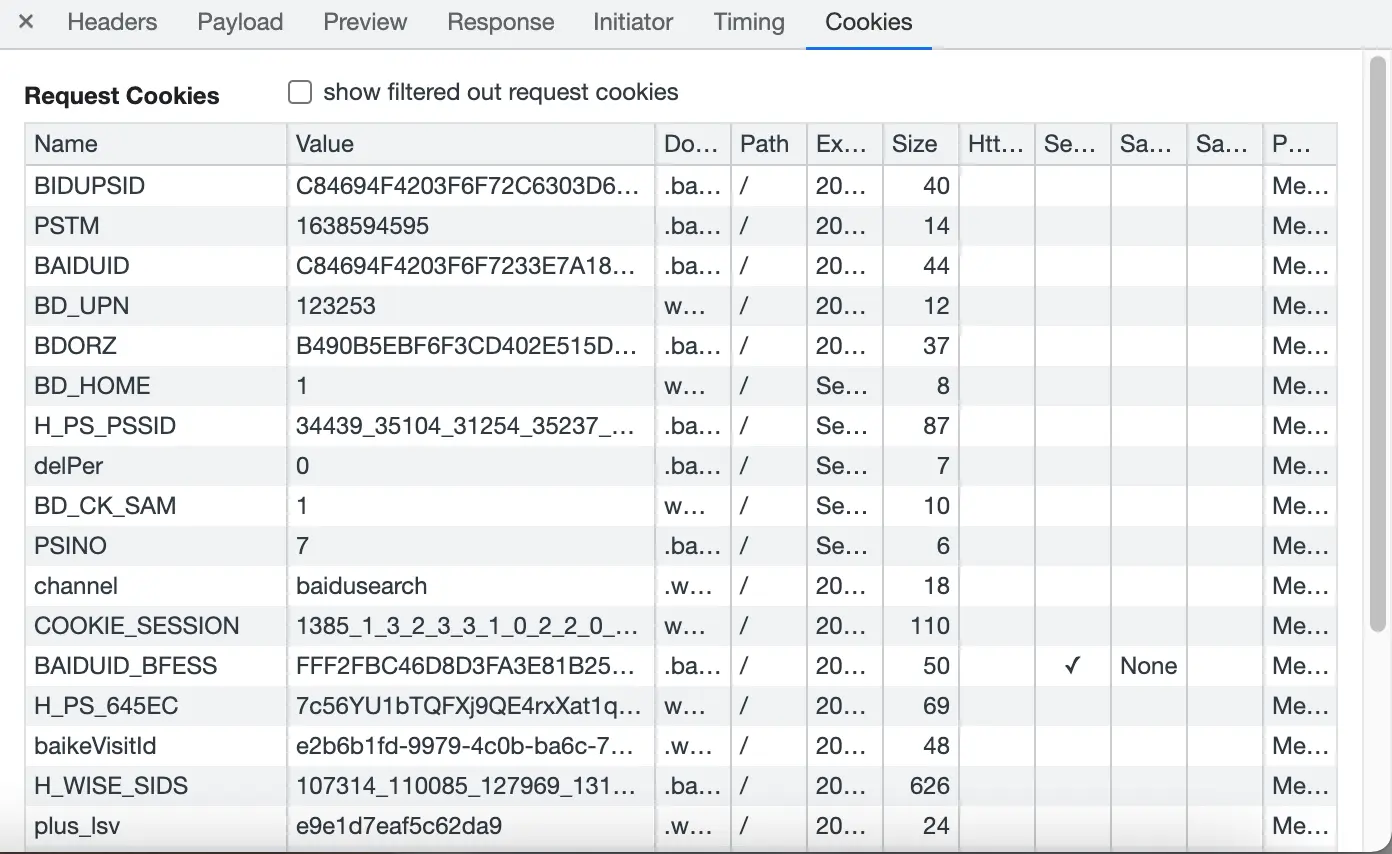Click the vertical scrollbar thumb
This screenshot has width=1392, height=854.
[x=1378, y=342]
